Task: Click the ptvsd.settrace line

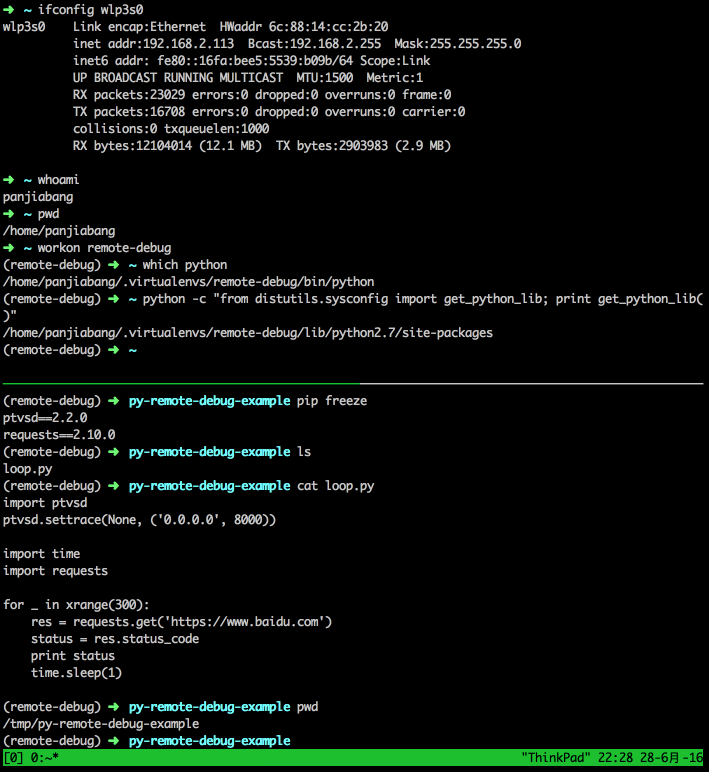Action: pyautogui.click(x=139, y=520)
